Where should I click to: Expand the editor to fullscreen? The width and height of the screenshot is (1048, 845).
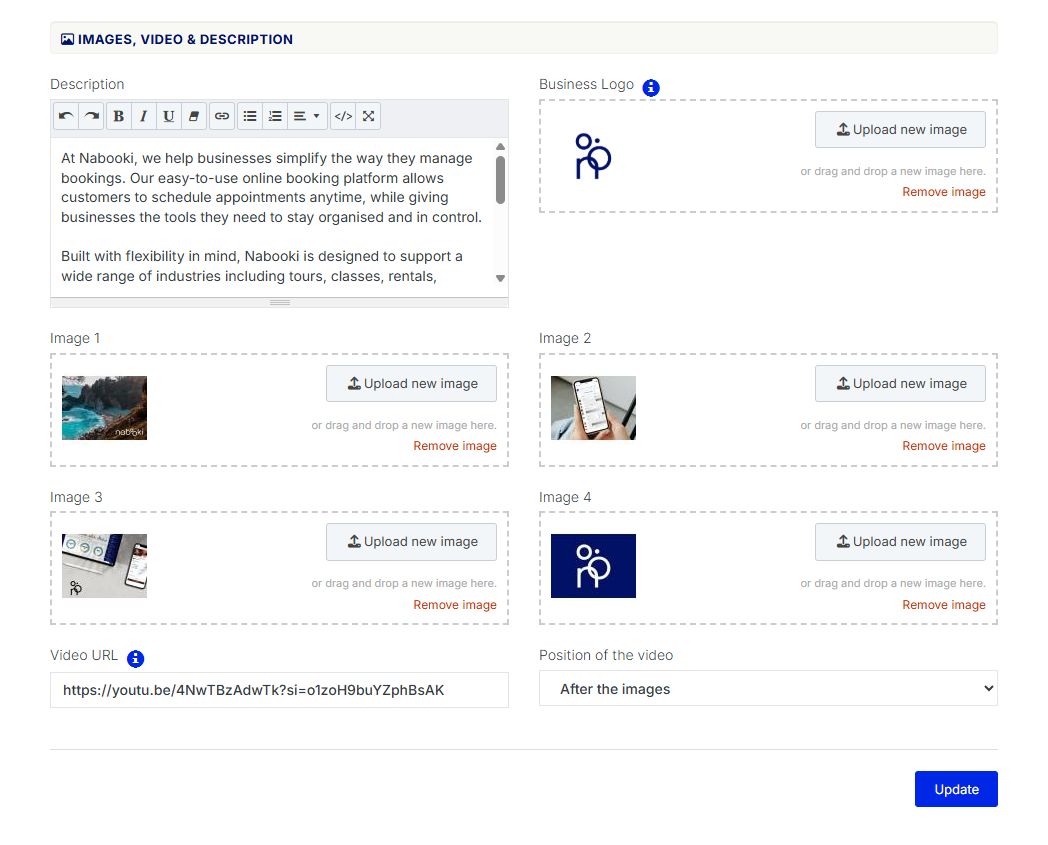pos(368,116)
